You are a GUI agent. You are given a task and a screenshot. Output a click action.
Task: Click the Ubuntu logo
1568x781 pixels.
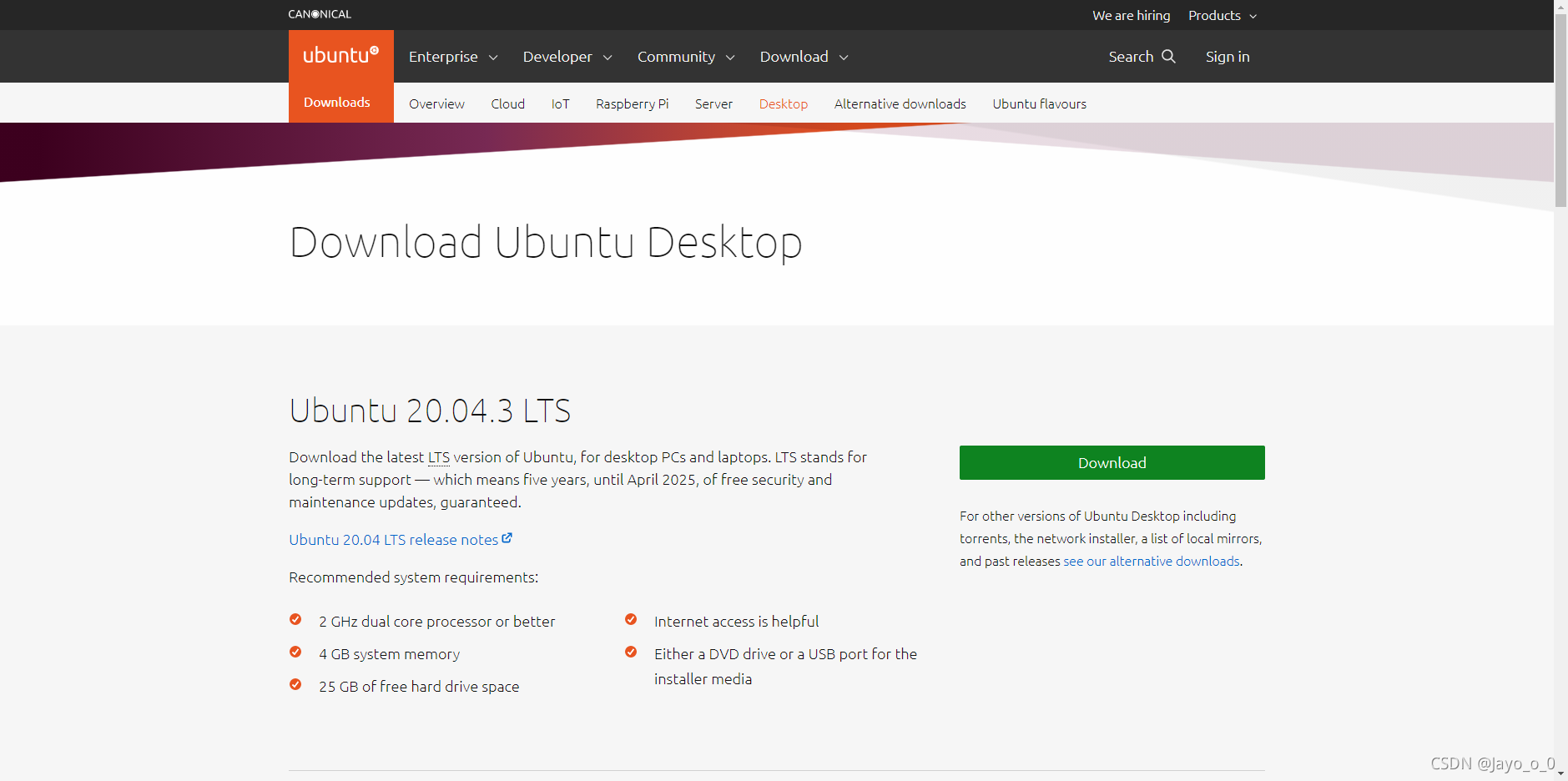340,56
